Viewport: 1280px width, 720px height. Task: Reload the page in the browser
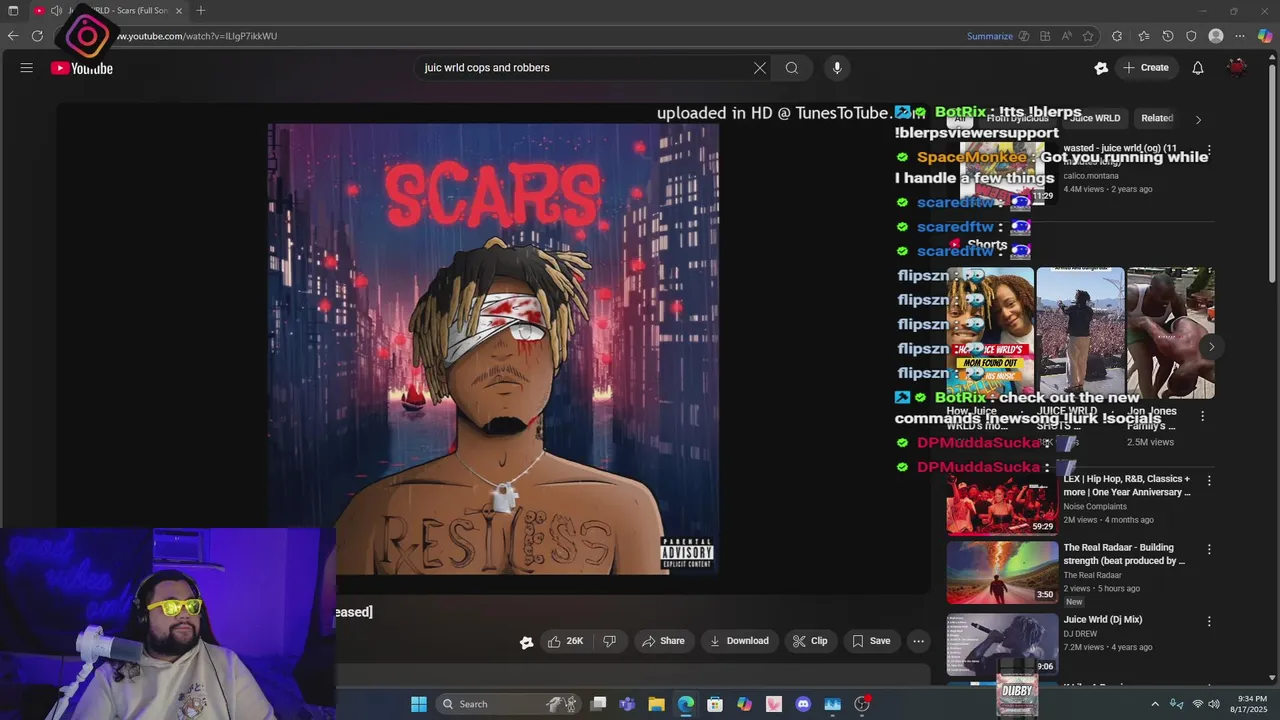(37, 36)
